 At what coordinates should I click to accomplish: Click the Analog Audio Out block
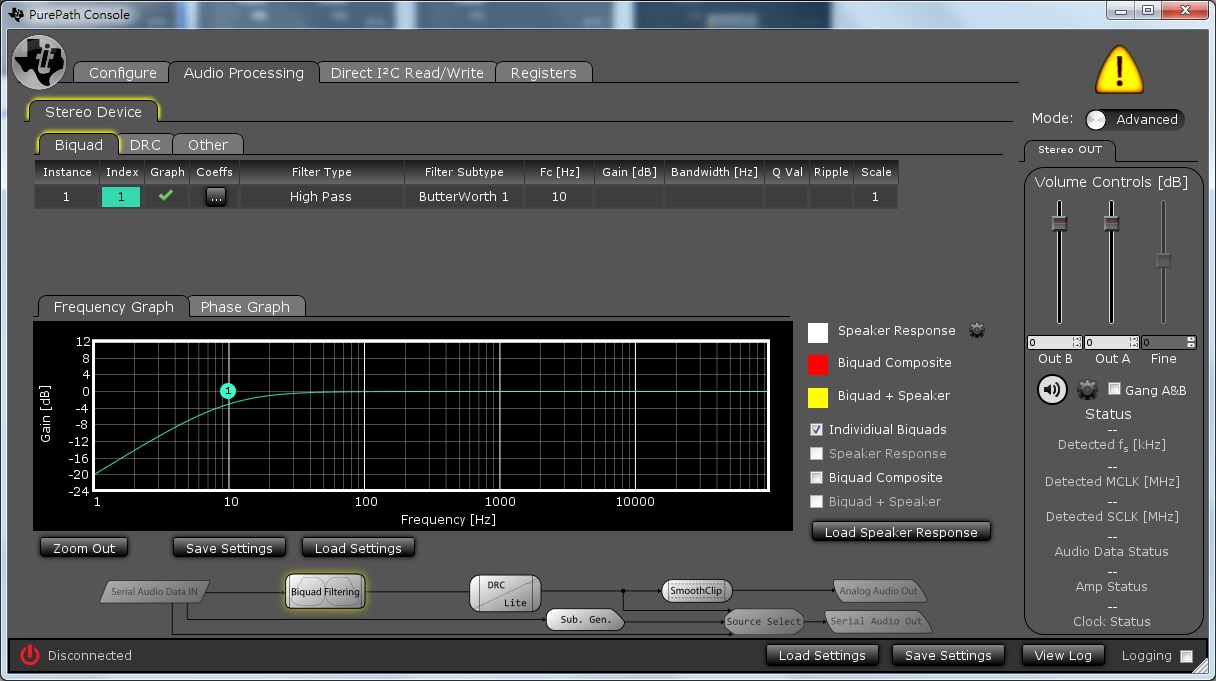pos(878,590)
